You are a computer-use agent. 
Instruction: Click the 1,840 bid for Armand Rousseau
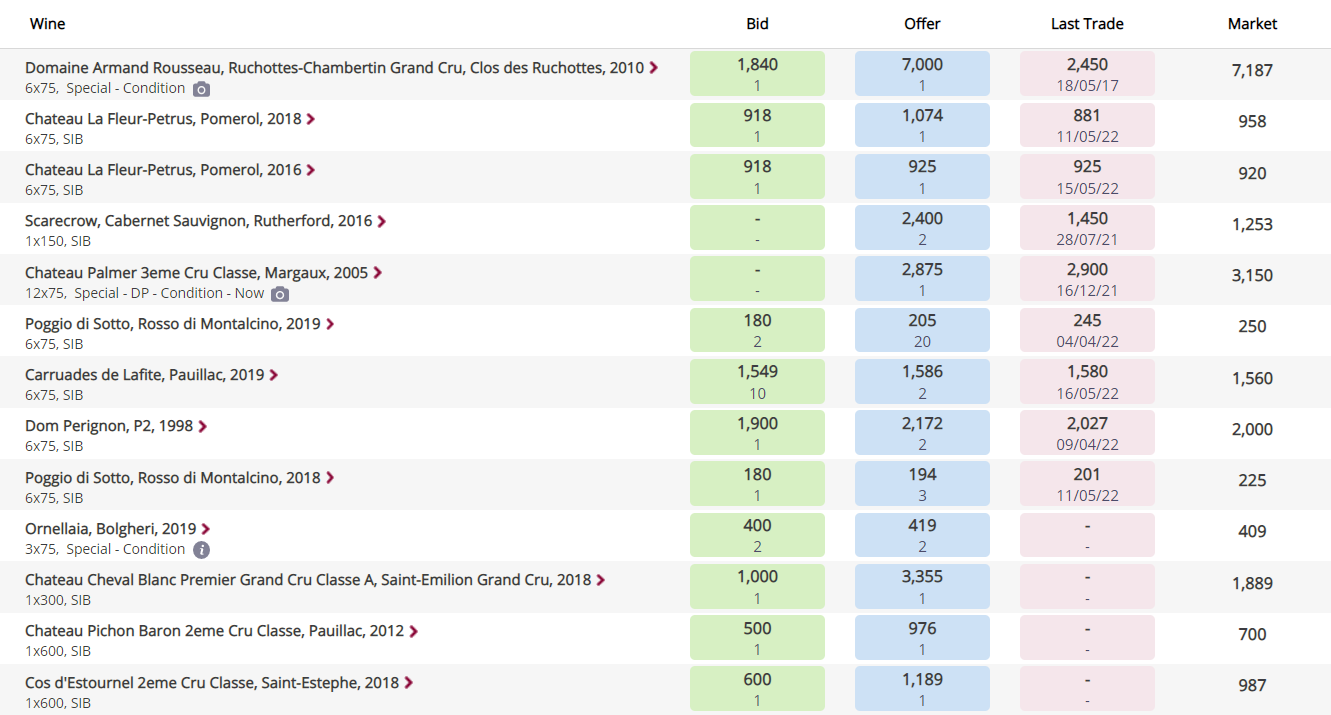pyautogui.click(x=757, y=74)
